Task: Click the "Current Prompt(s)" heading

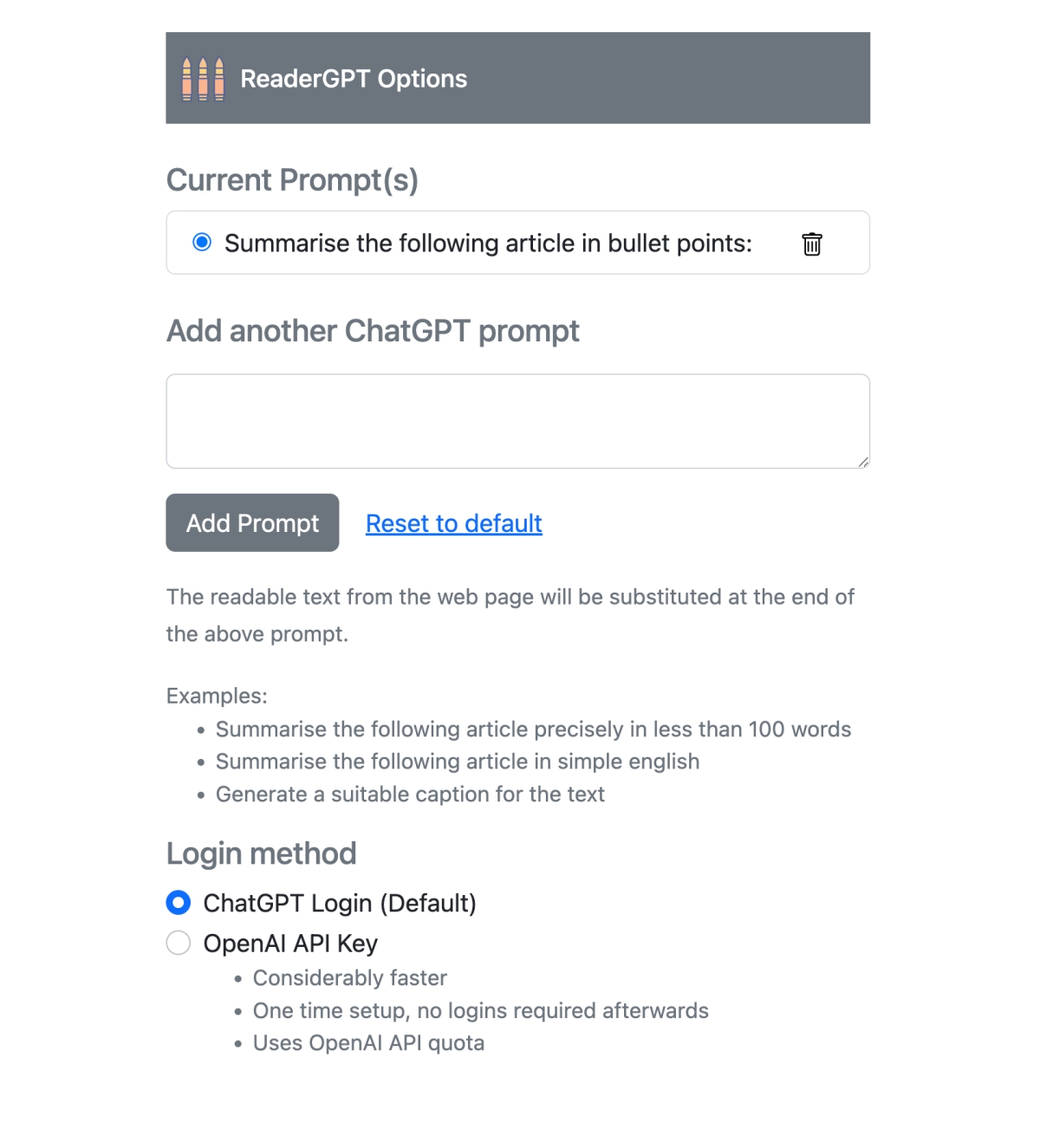Action: tap(292, 180)
